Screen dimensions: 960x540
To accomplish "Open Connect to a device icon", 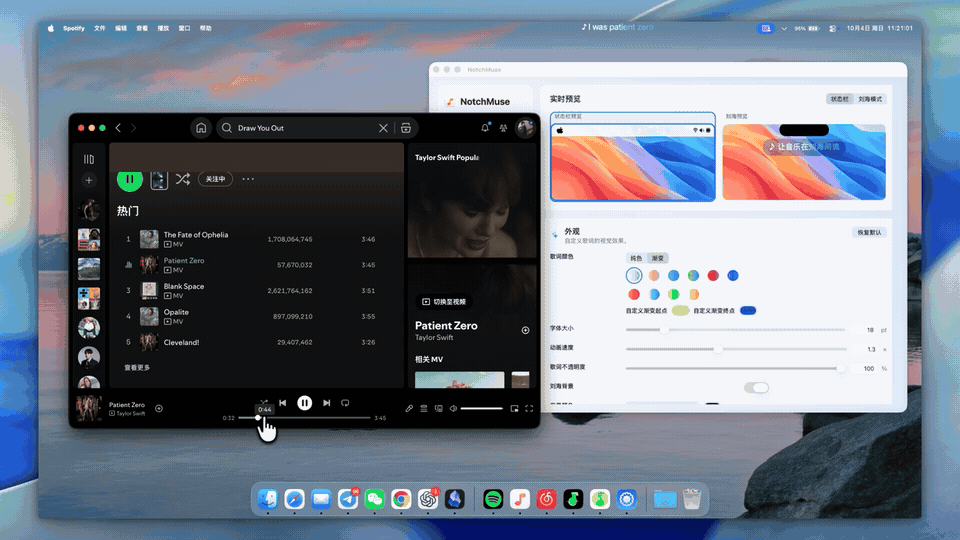I will click(x=438, y=408).
